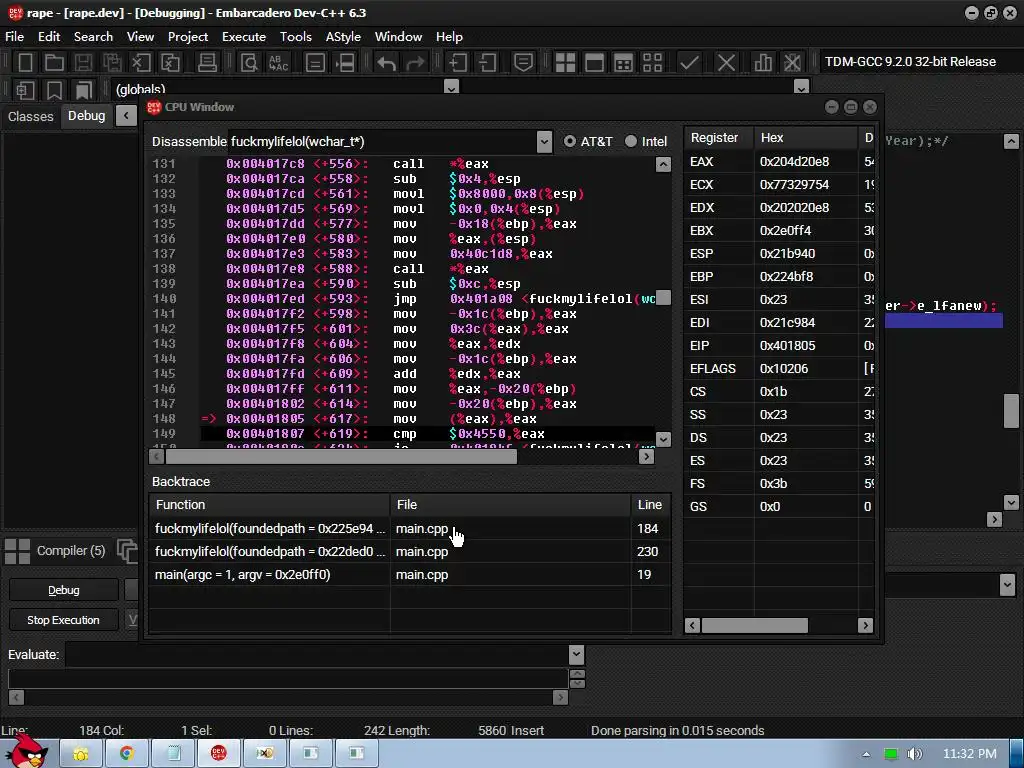
Task: Open the AStyle menu
Action: 343,37
